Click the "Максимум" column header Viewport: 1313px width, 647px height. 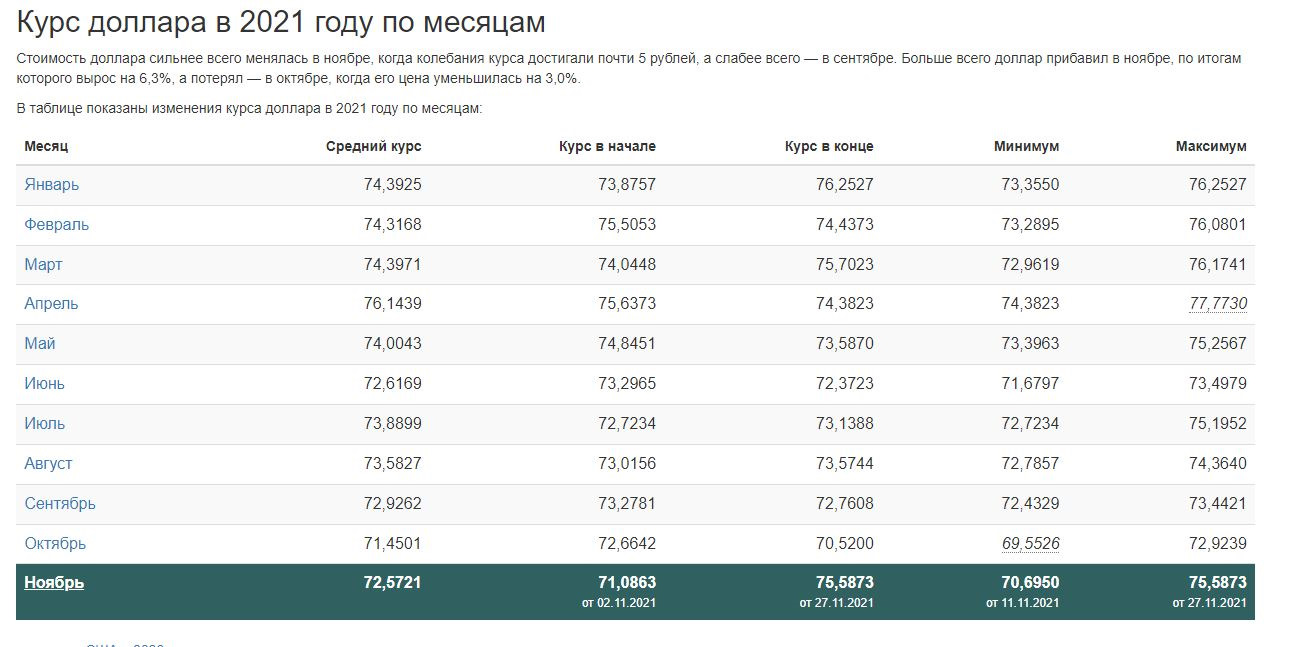tap(1211, 146)
